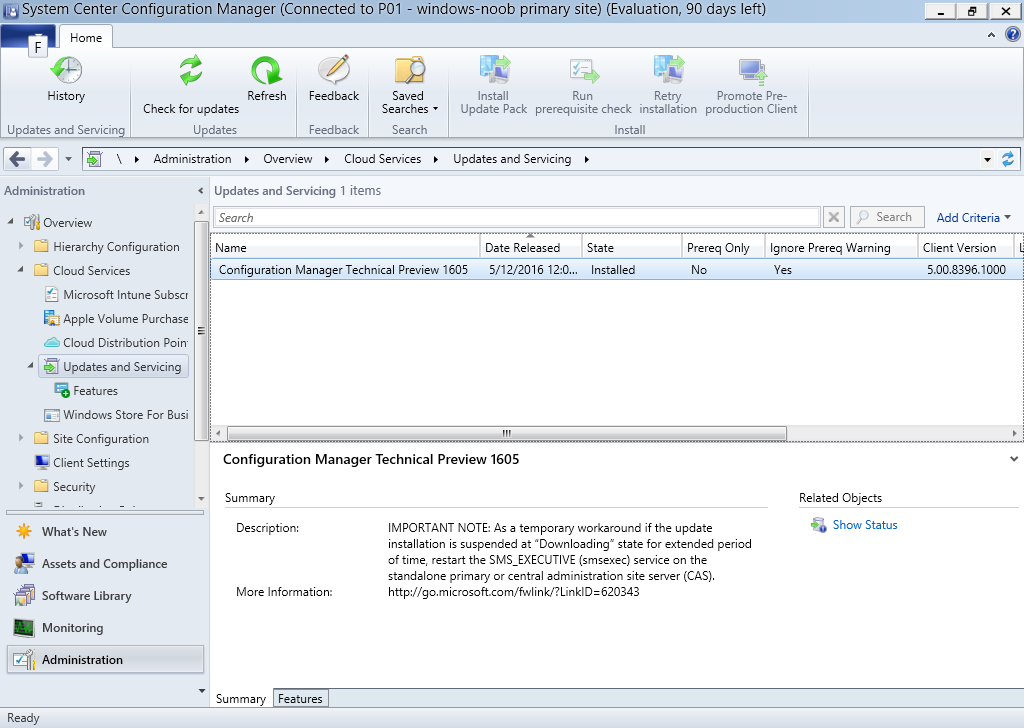Click Updates and Servicing breadcrumb segment
This screenshot has height=728, width=1024.
pyautogui.click(x=512, y=159)
